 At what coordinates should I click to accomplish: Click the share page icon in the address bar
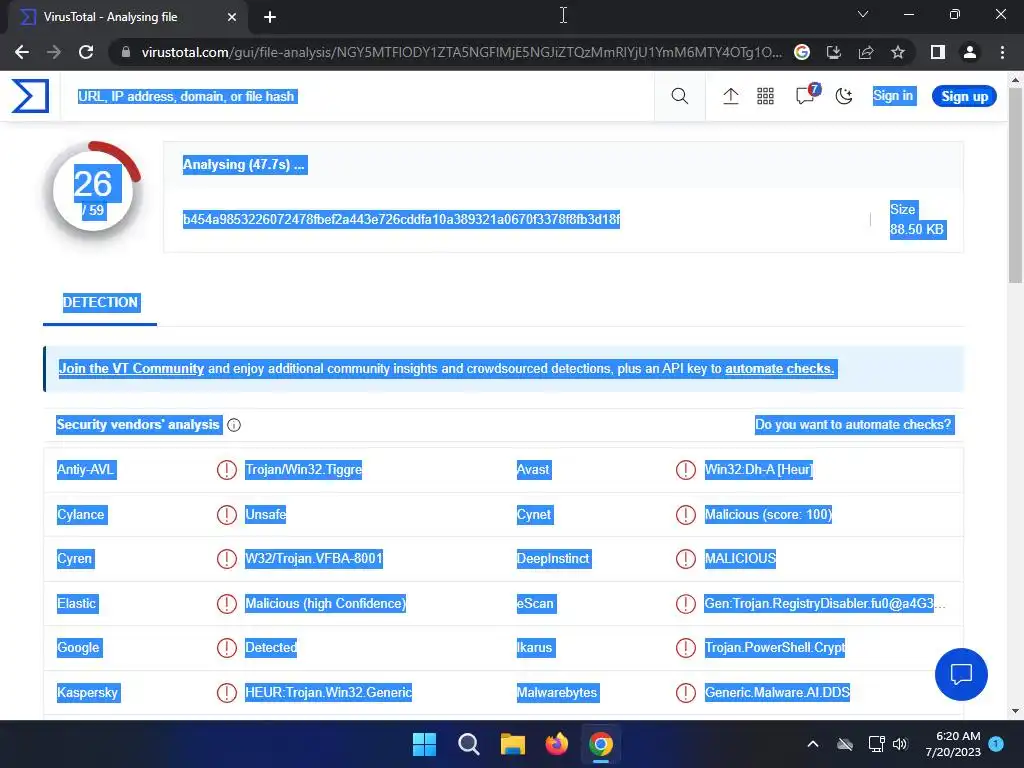point(865,52)
